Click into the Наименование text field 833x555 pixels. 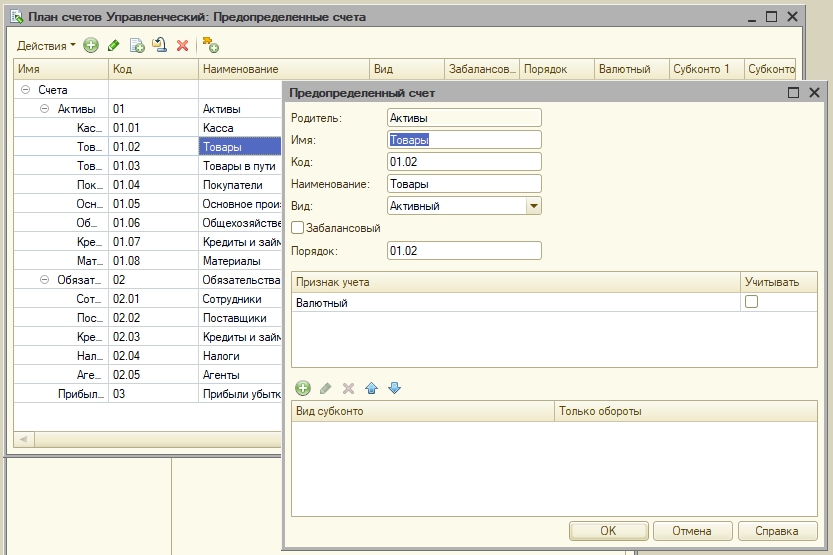(464, 184)
